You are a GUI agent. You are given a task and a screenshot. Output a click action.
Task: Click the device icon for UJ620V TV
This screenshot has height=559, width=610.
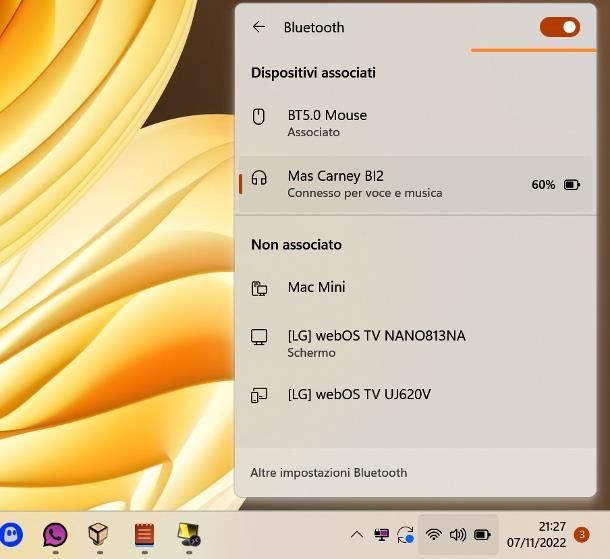pos(259,395)
